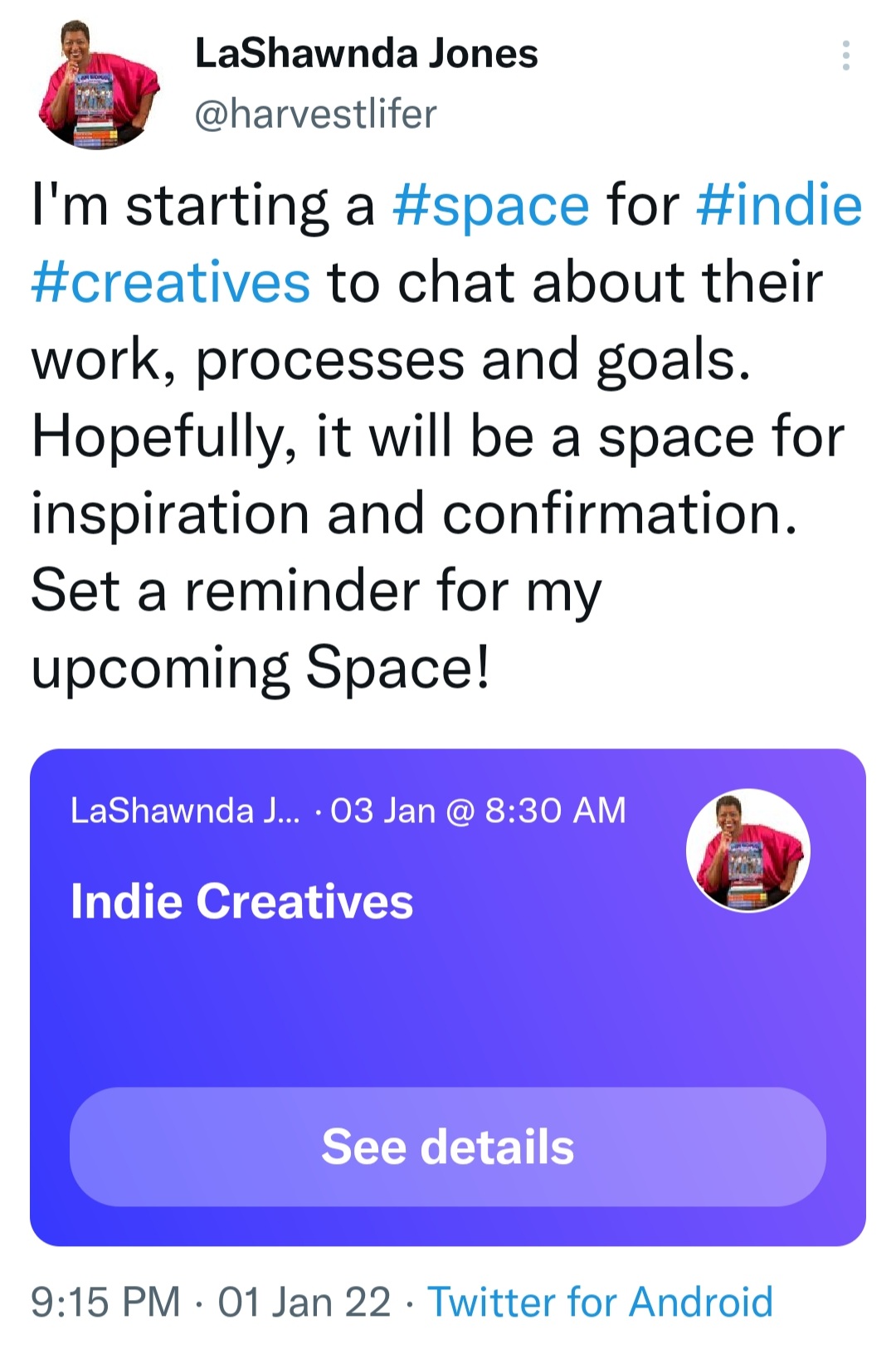Tap the "work, processes and goals" text line
Screen dimensions: 896x1354
(x=390, y=360)
